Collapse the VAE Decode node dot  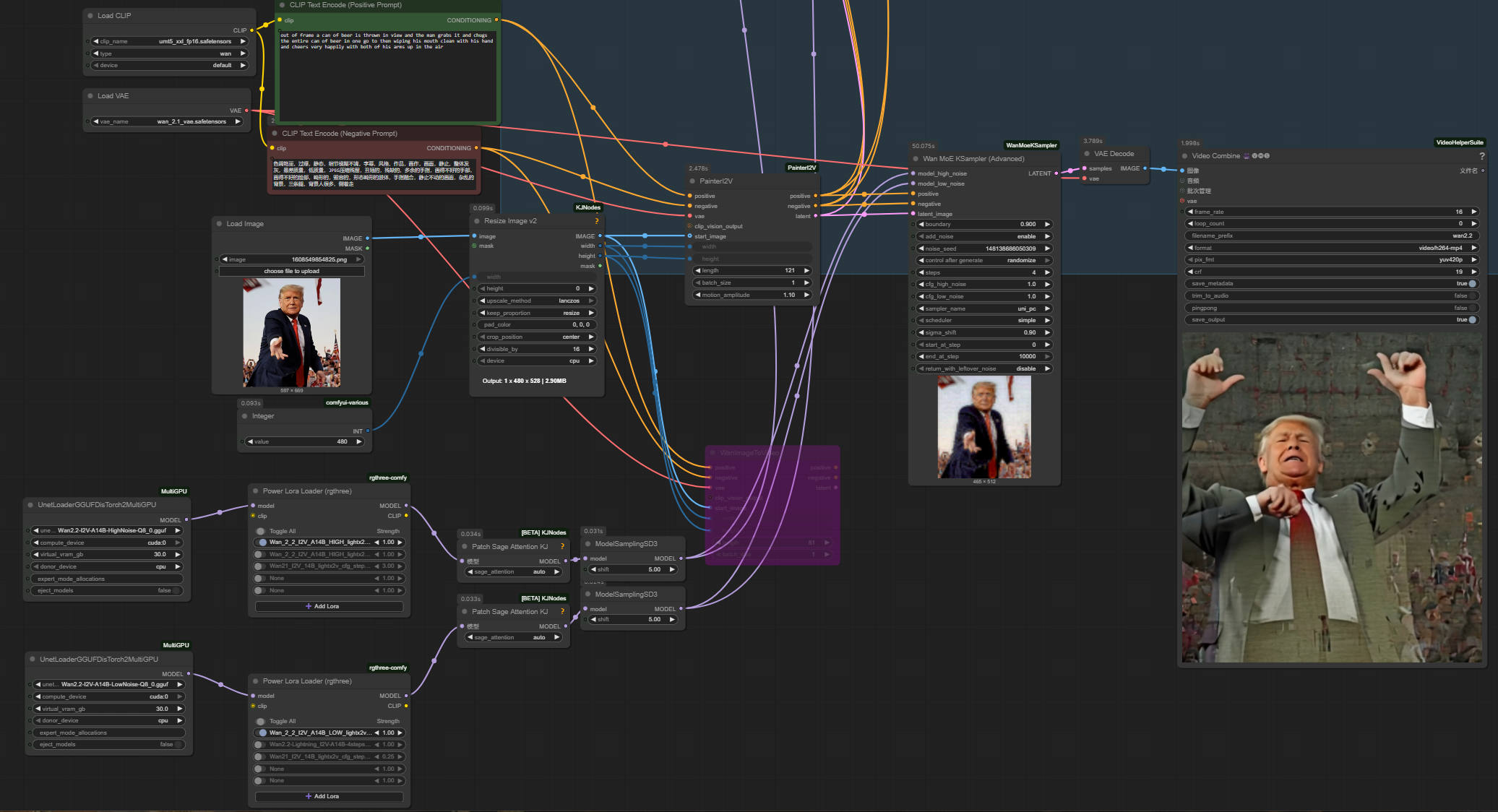(1087, 154)
